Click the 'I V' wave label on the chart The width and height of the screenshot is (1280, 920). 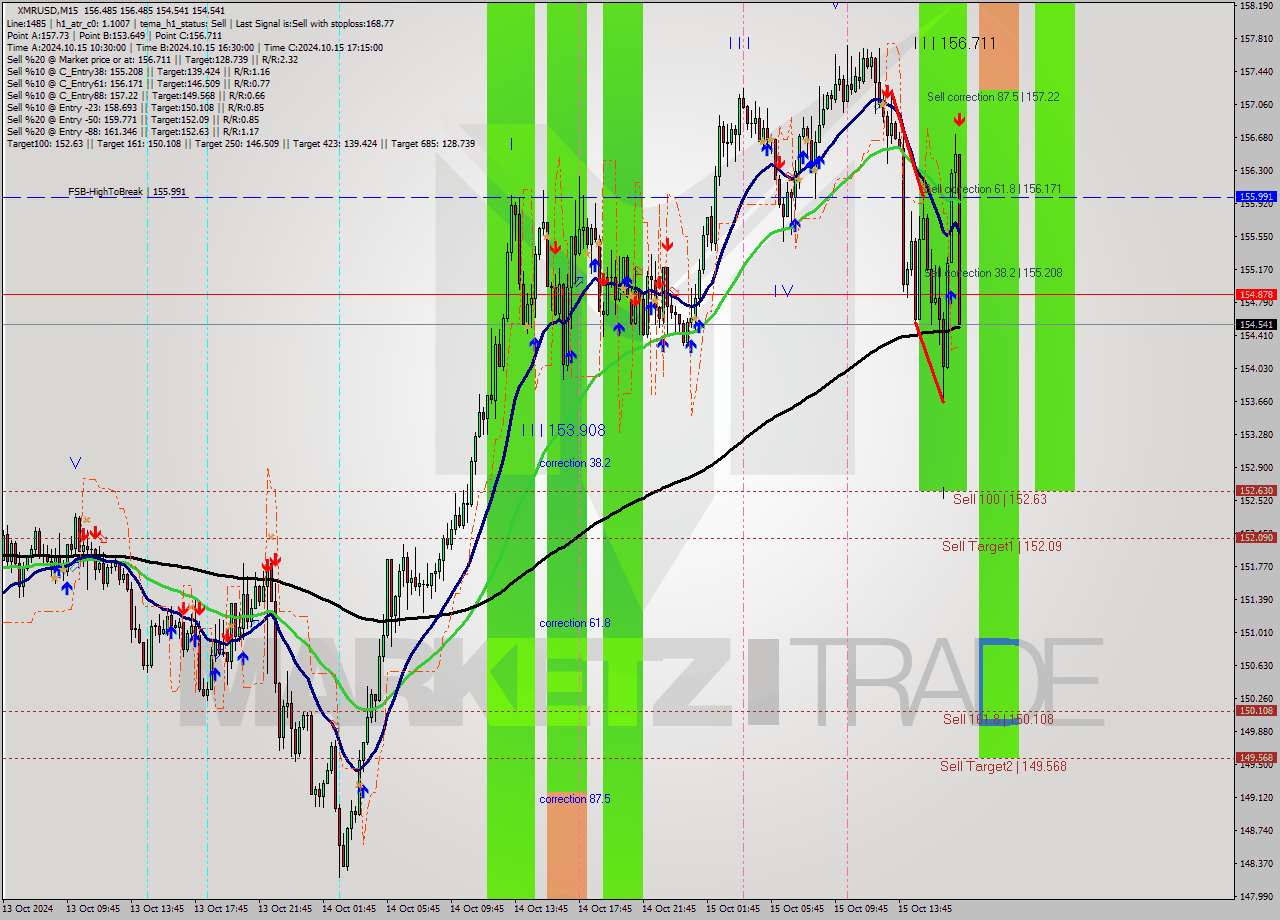click(x=783, y=291)
